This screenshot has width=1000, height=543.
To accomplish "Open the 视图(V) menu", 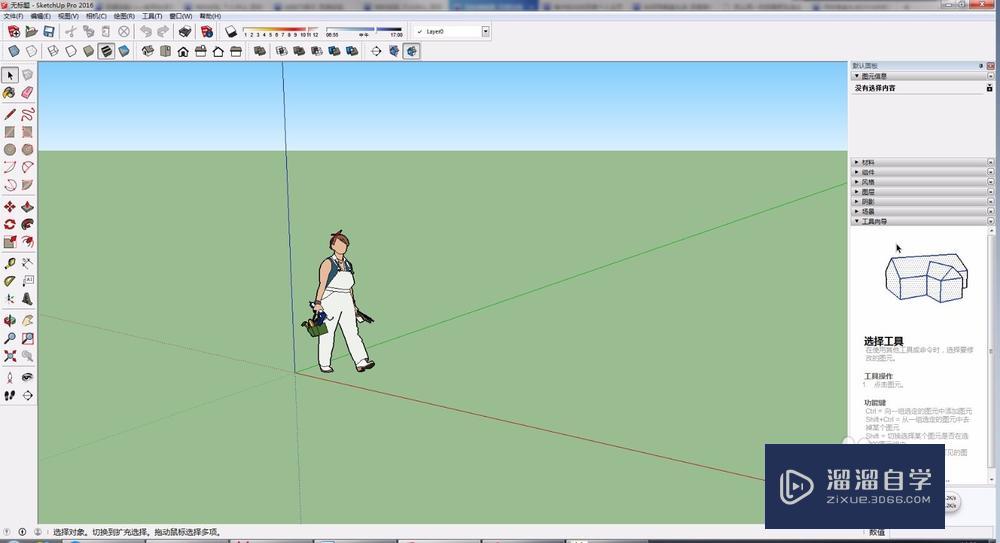I will point(68,16).
